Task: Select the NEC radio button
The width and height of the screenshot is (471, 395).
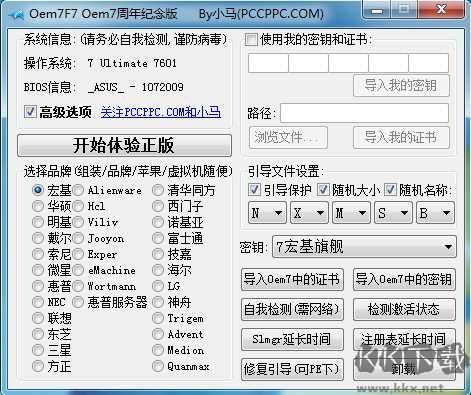Action: tap(38, 302)
